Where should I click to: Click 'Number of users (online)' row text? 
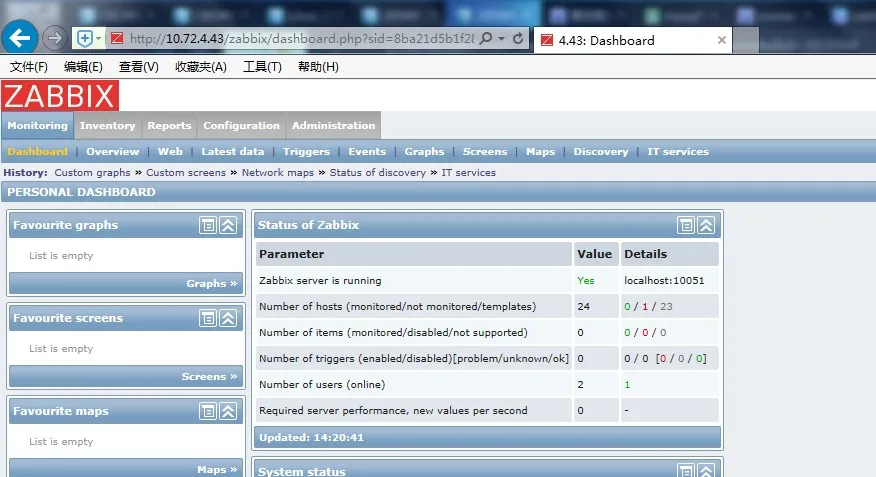click(x=322, y=384)
